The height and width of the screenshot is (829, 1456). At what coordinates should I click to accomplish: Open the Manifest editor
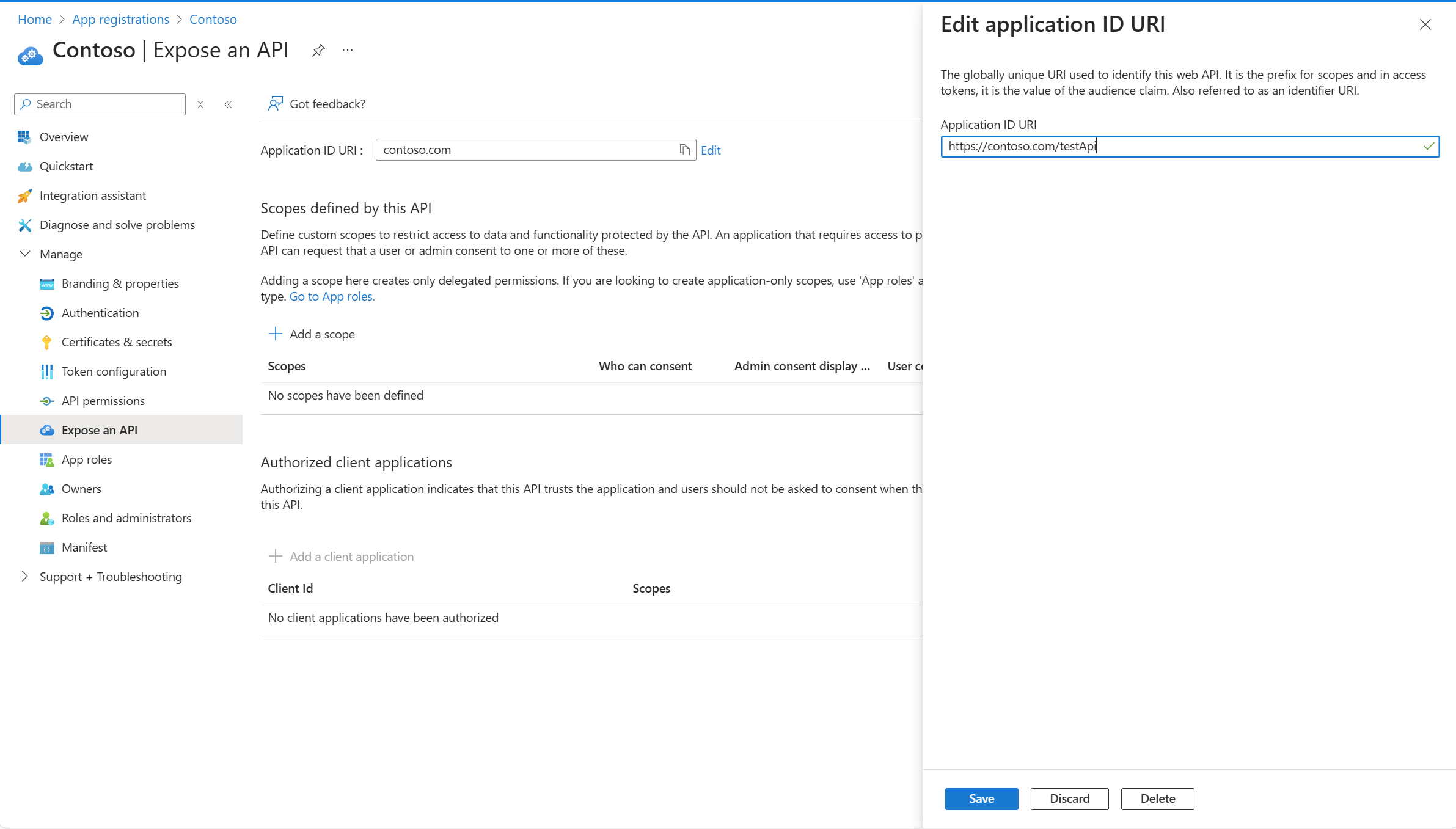84,547
